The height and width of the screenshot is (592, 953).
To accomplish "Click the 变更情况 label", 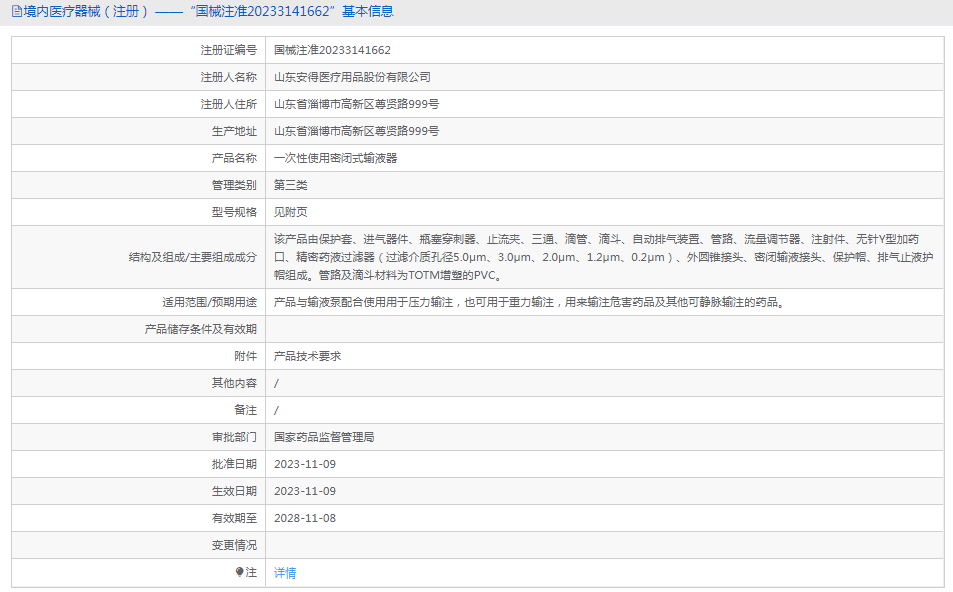I will (x=234, y=545).
